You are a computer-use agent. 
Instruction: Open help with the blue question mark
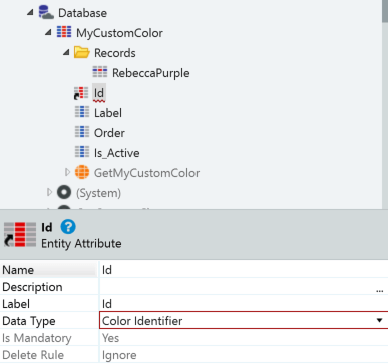click(x=68, y=227)
